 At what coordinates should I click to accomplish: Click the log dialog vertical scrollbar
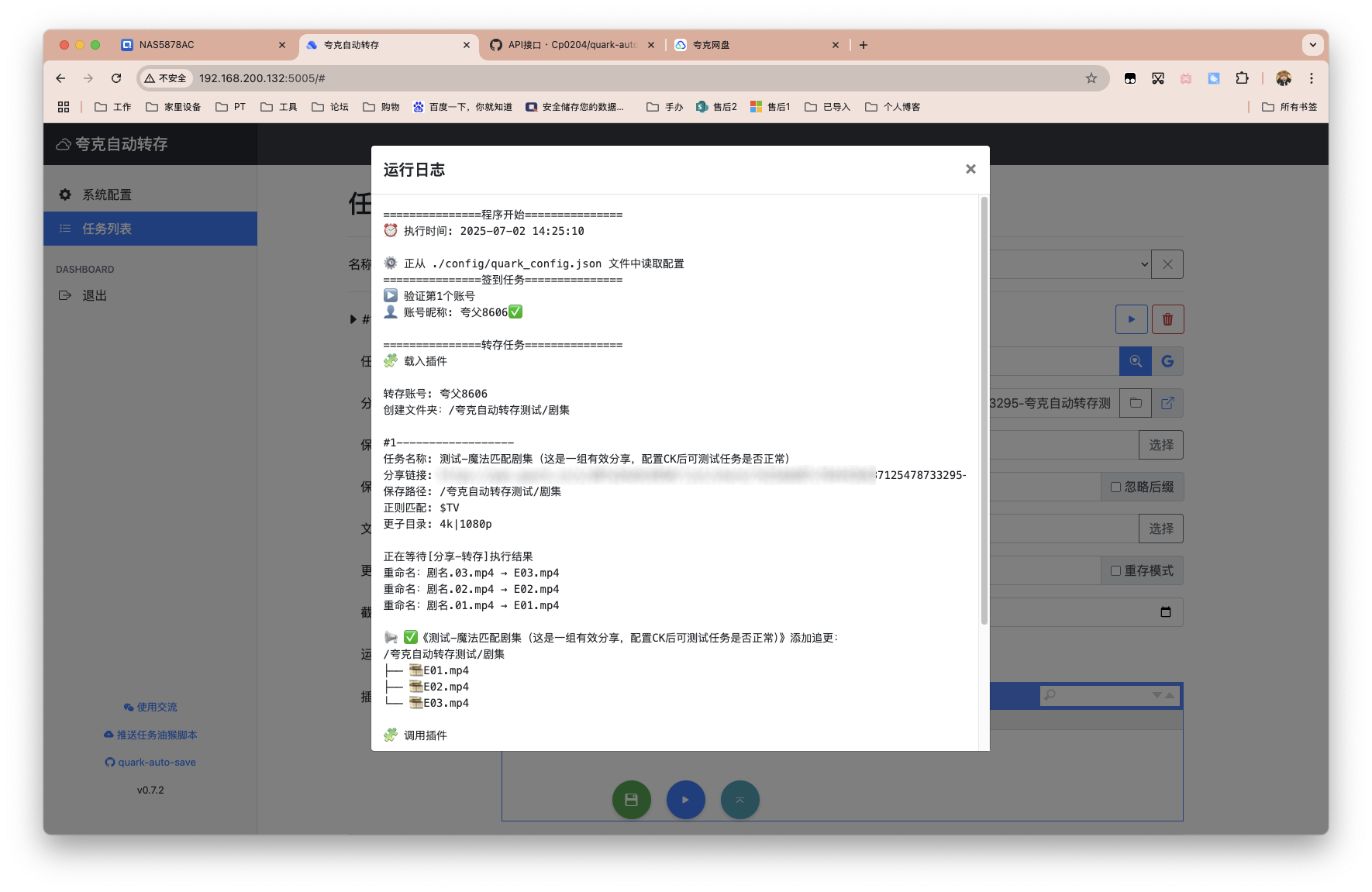[984, 411]
